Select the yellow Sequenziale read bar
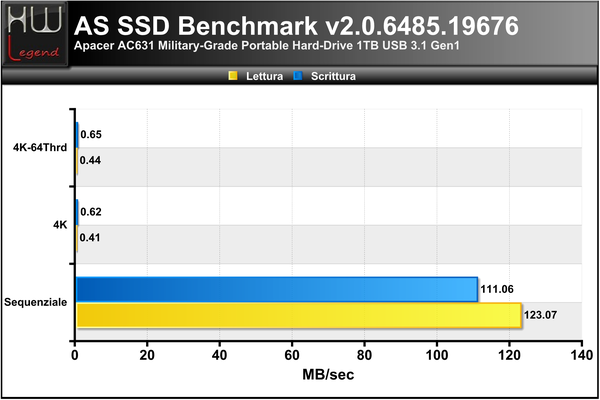 click(299, 315)
